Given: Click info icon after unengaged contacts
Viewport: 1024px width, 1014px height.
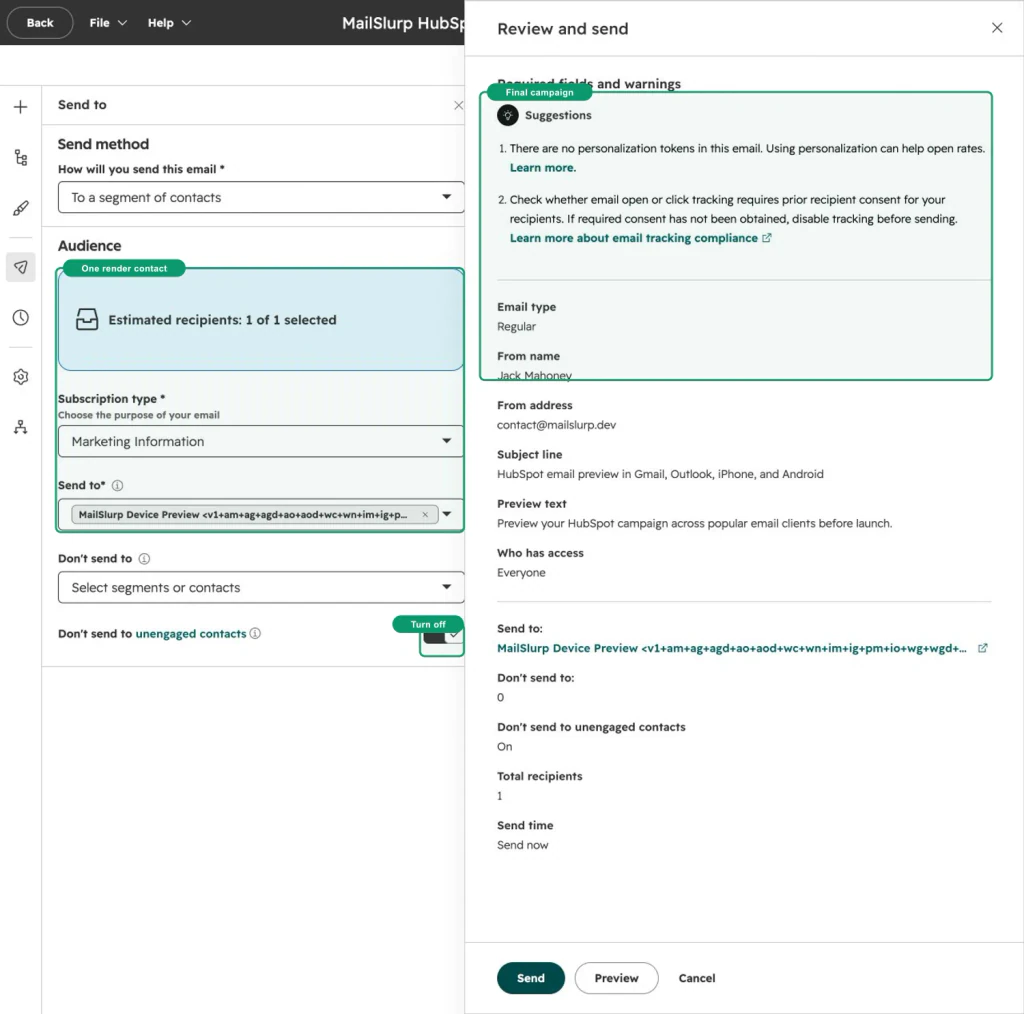Looking at the screenshot, I should coord(255,633).
